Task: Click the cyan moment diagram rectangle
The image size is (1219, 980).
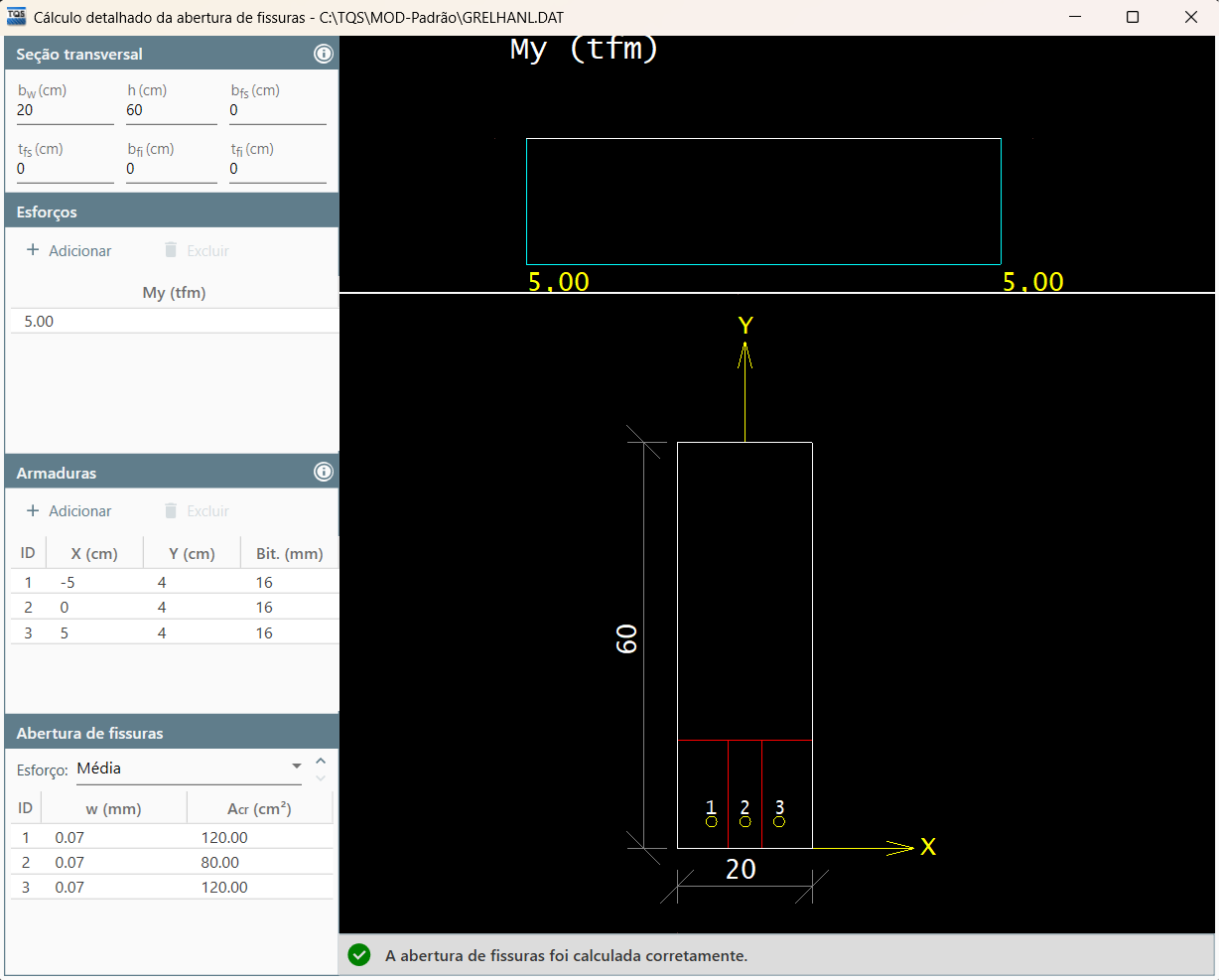Action: [763, 202]
